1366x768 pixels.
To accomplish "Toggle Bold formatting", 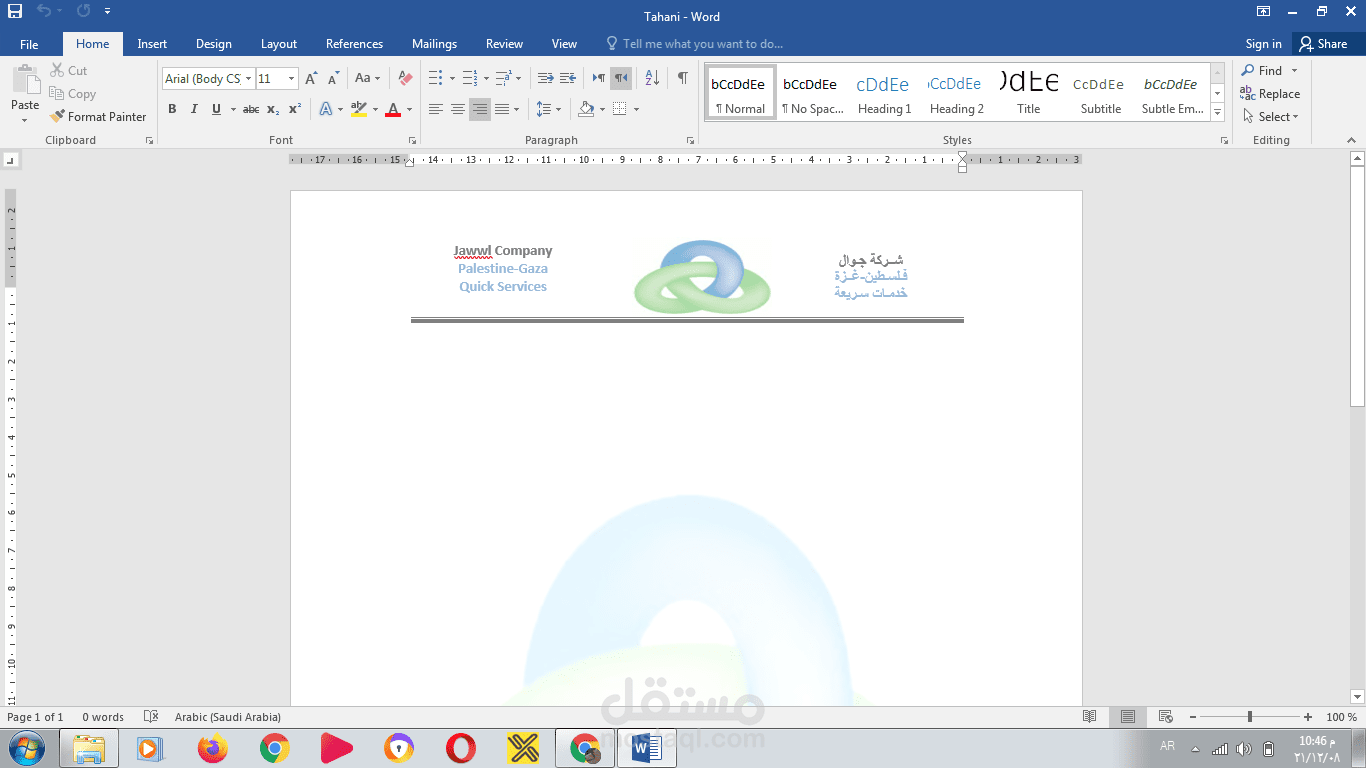I will click(172, 109).
